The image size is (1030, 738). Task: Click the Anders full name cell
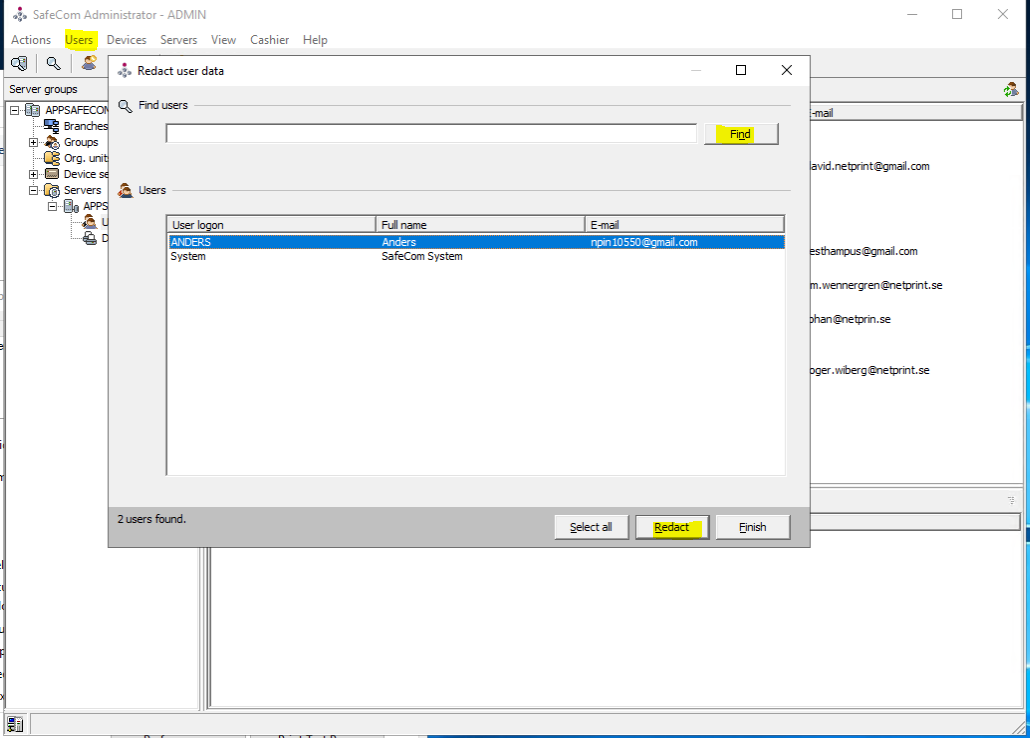click(x=399, y=242)
